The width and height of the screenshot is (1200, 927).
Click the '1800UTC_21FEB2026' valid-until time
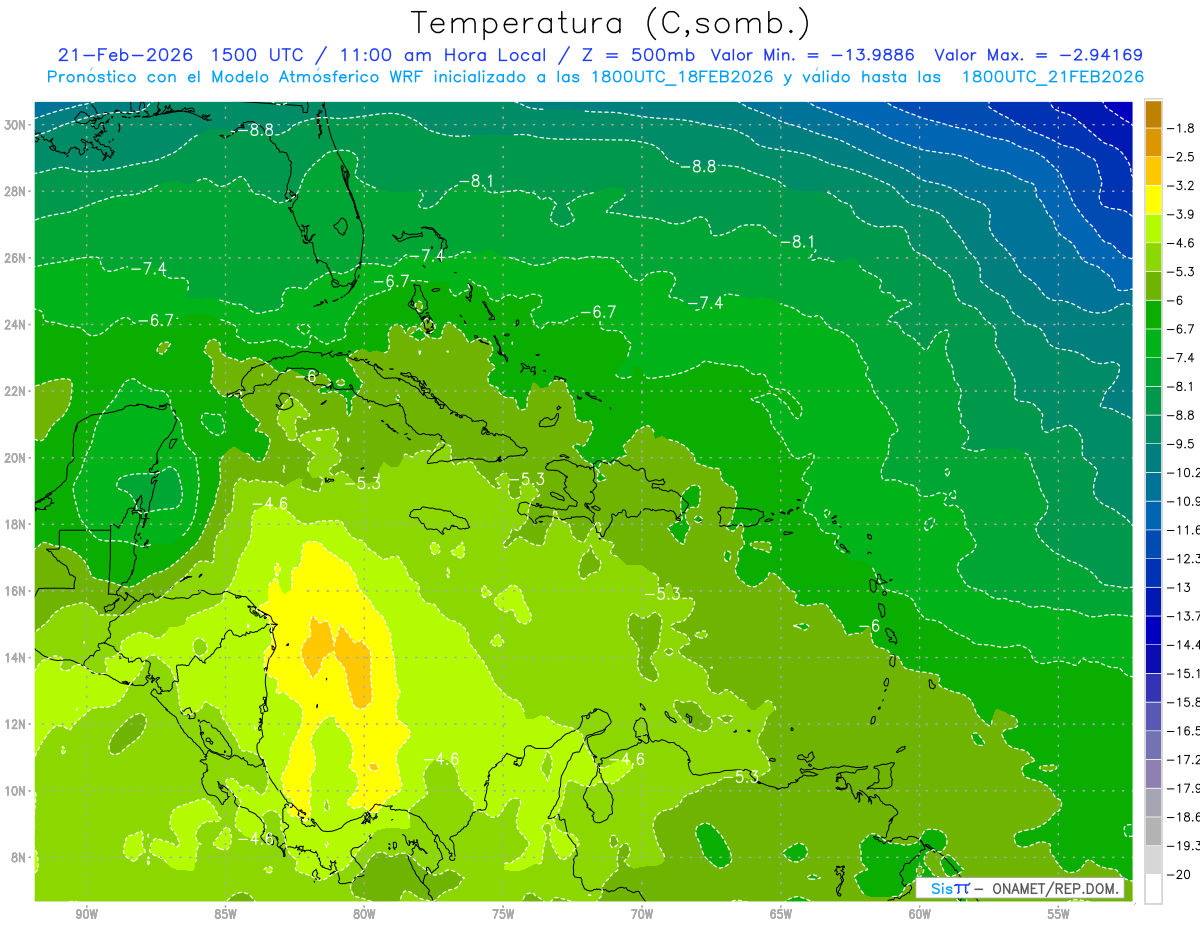point(1053,77)
